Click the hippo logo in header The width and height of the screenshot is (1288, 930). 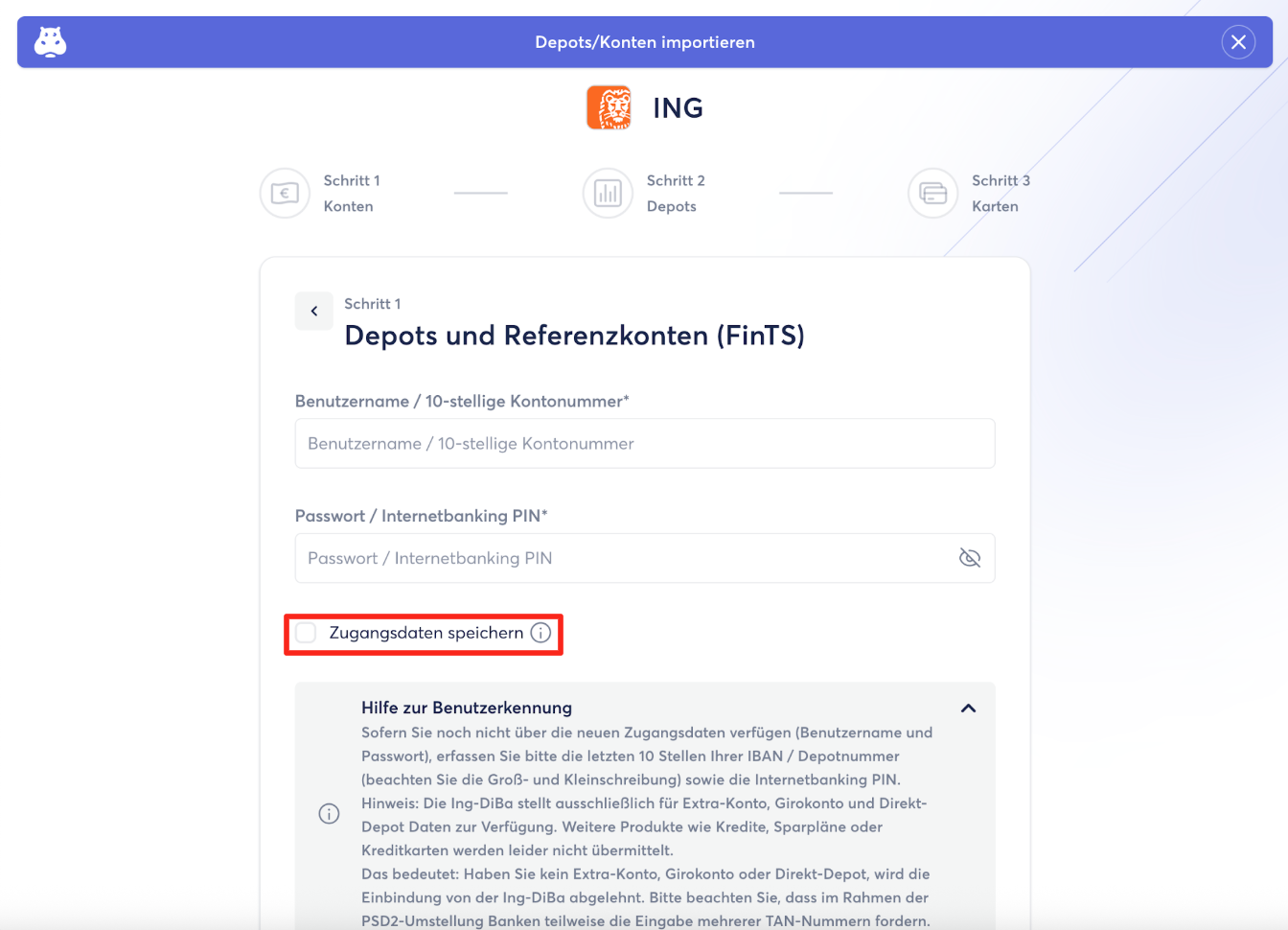click(50, 42)
